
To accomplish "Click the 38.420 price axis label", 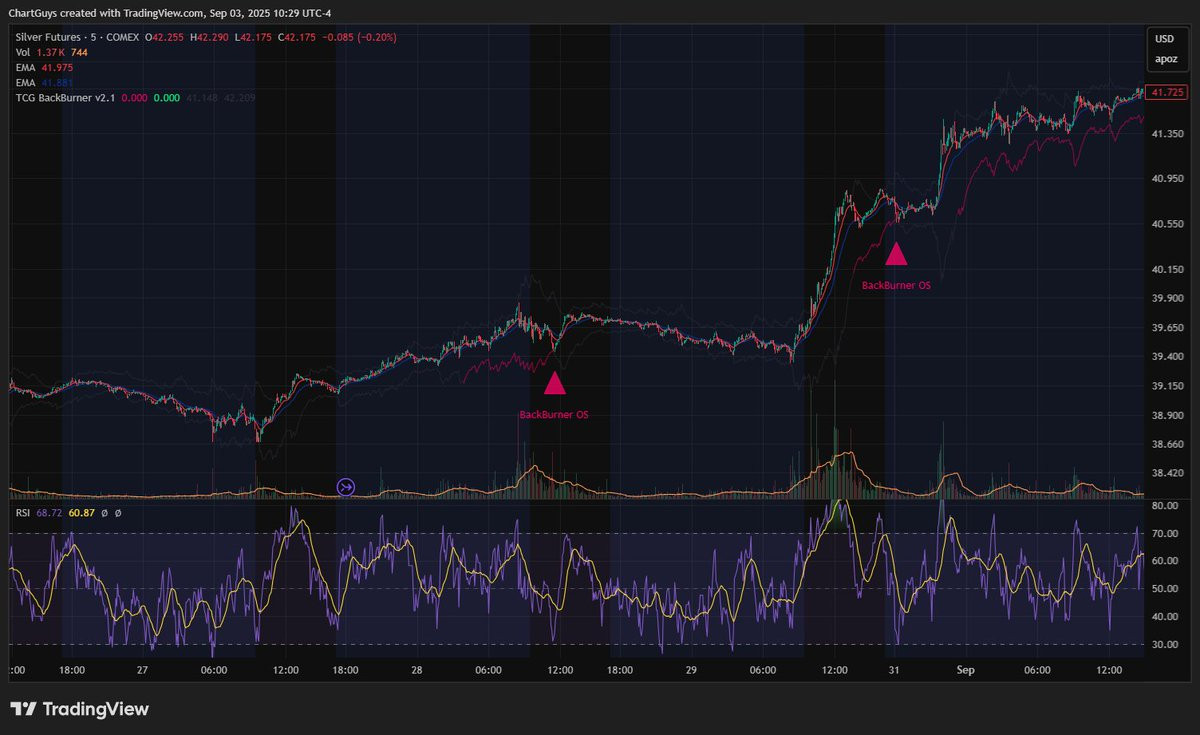I will [1166, 473].
